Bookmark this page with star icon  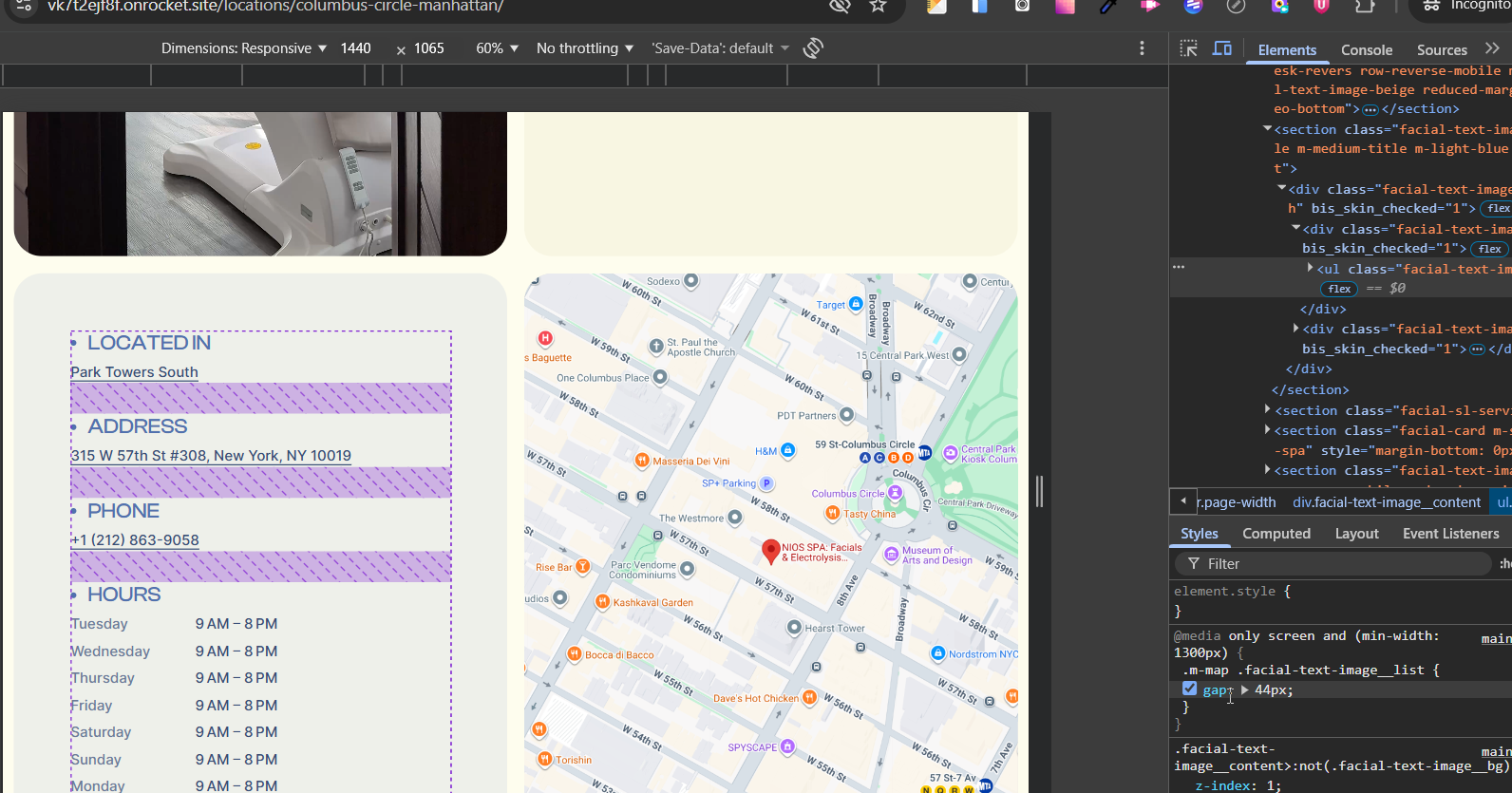878,7
